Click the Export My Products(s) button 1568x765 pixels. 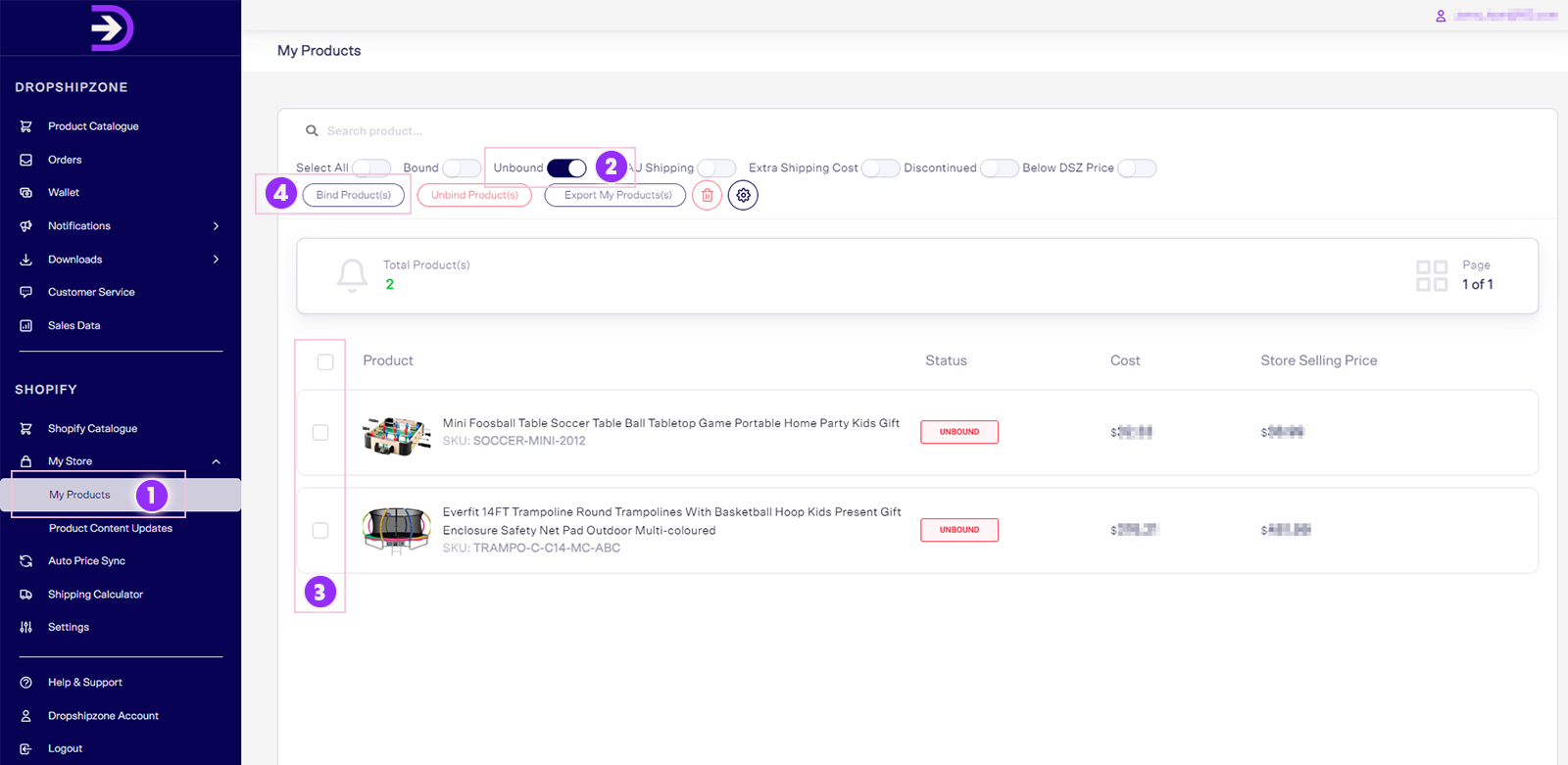pyautogui.click(x=615, y=195)
